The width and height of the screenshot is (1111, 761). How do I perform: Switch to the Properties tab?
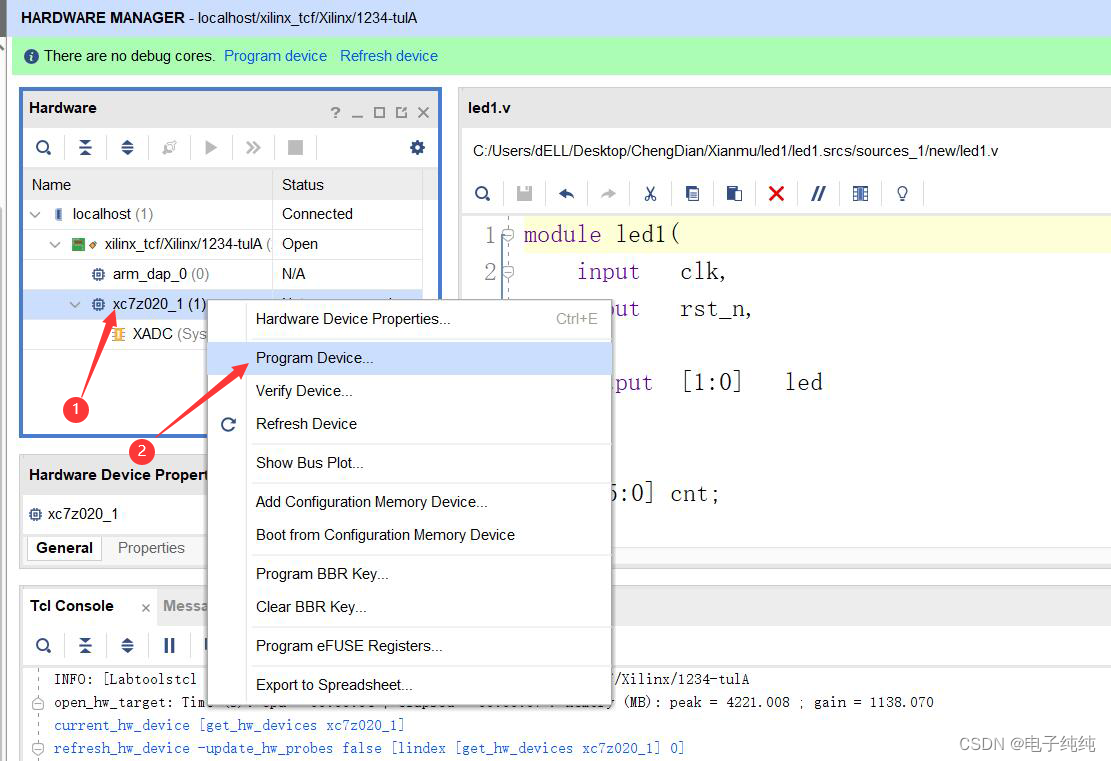pos(151,548)
